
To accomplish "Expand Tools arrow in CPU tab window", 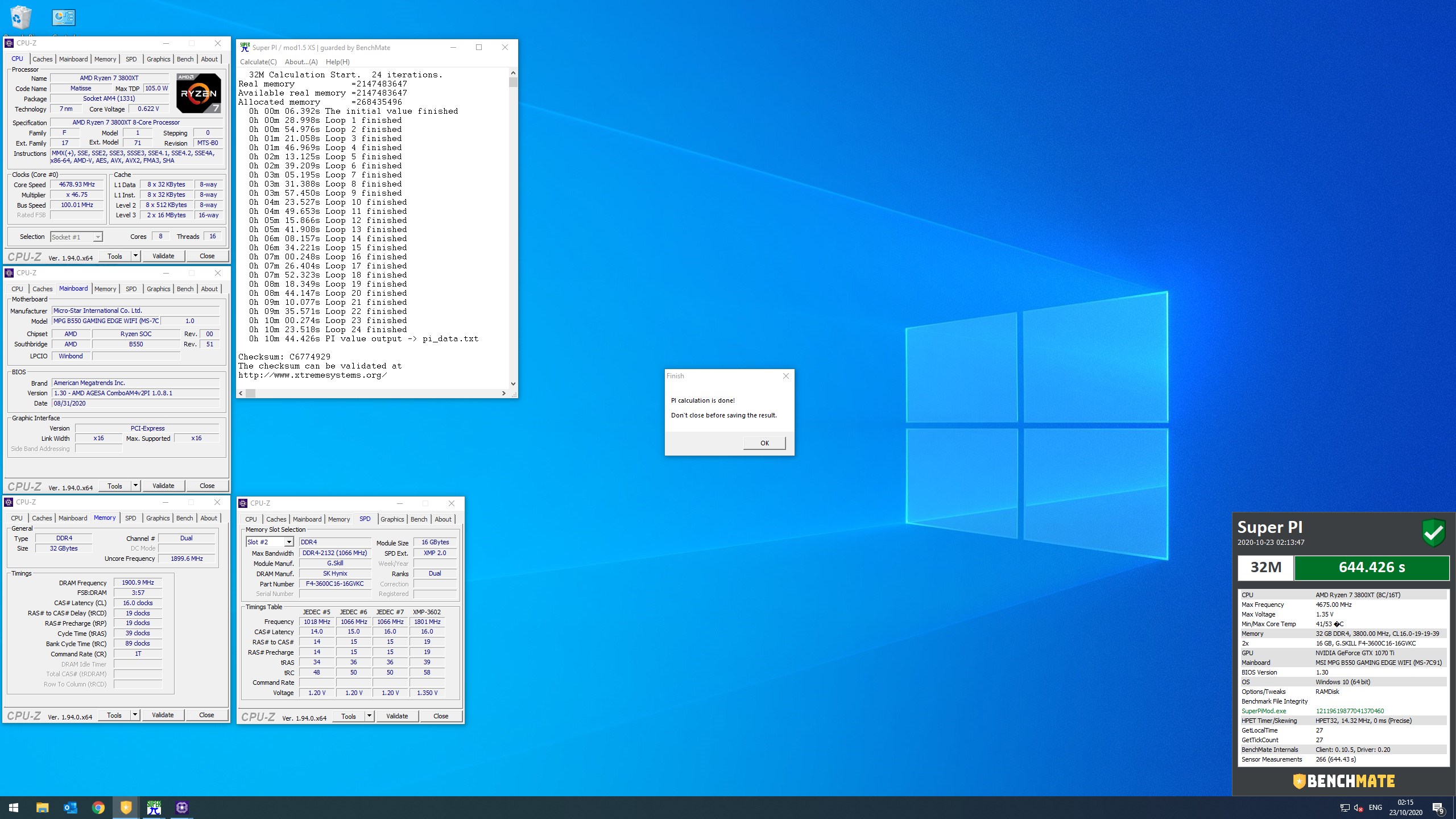I will 135,256.
